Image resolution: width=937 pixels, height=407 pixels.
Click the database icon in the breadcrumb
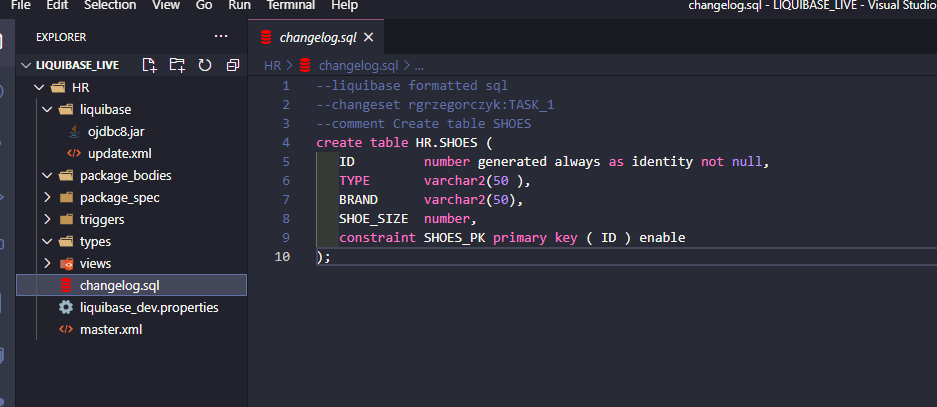pyautogui.click(x=305, y=65)
